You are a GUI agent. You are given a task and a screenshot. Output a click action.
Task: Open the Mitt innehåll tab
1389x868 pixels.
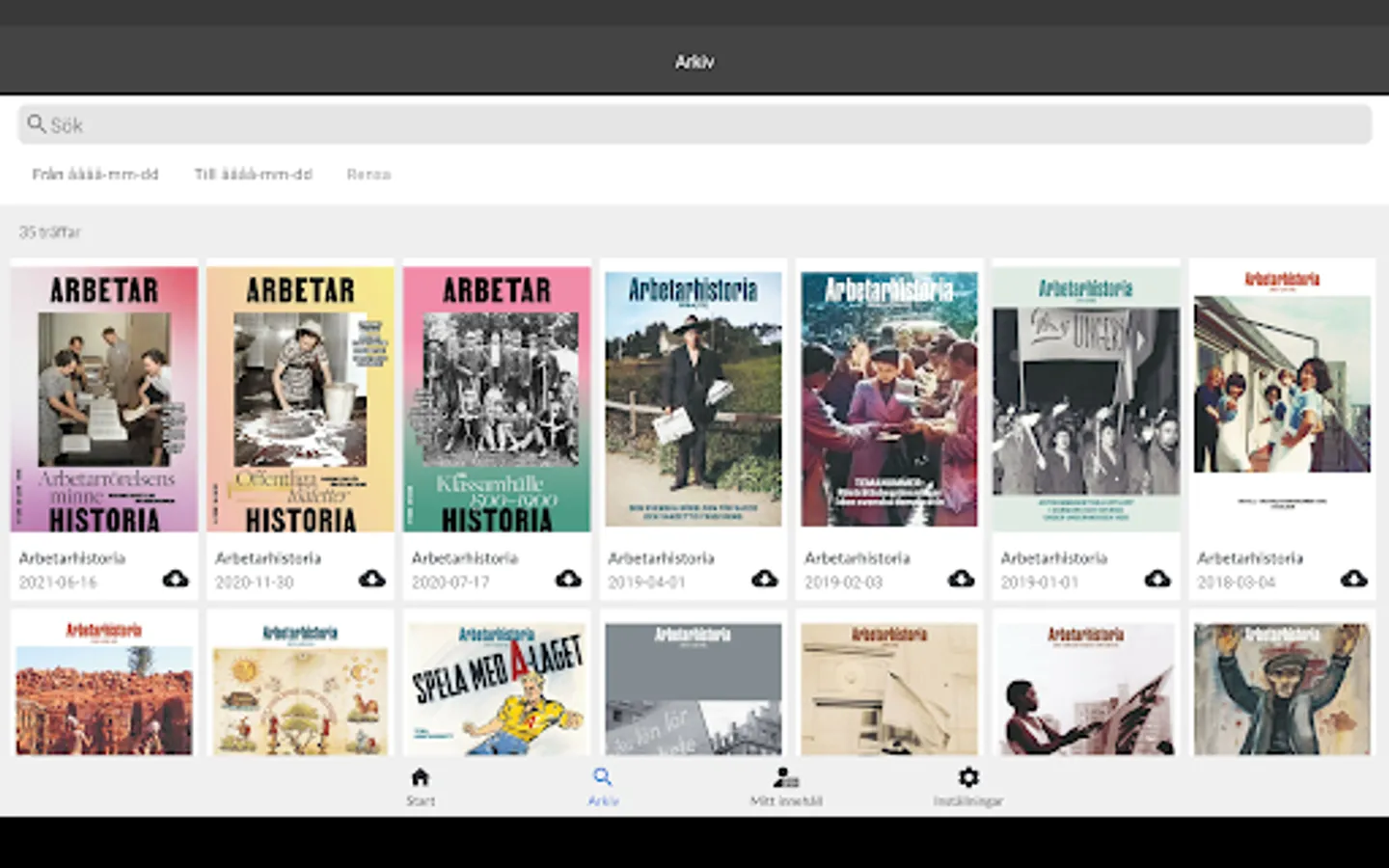click(786, 786)
